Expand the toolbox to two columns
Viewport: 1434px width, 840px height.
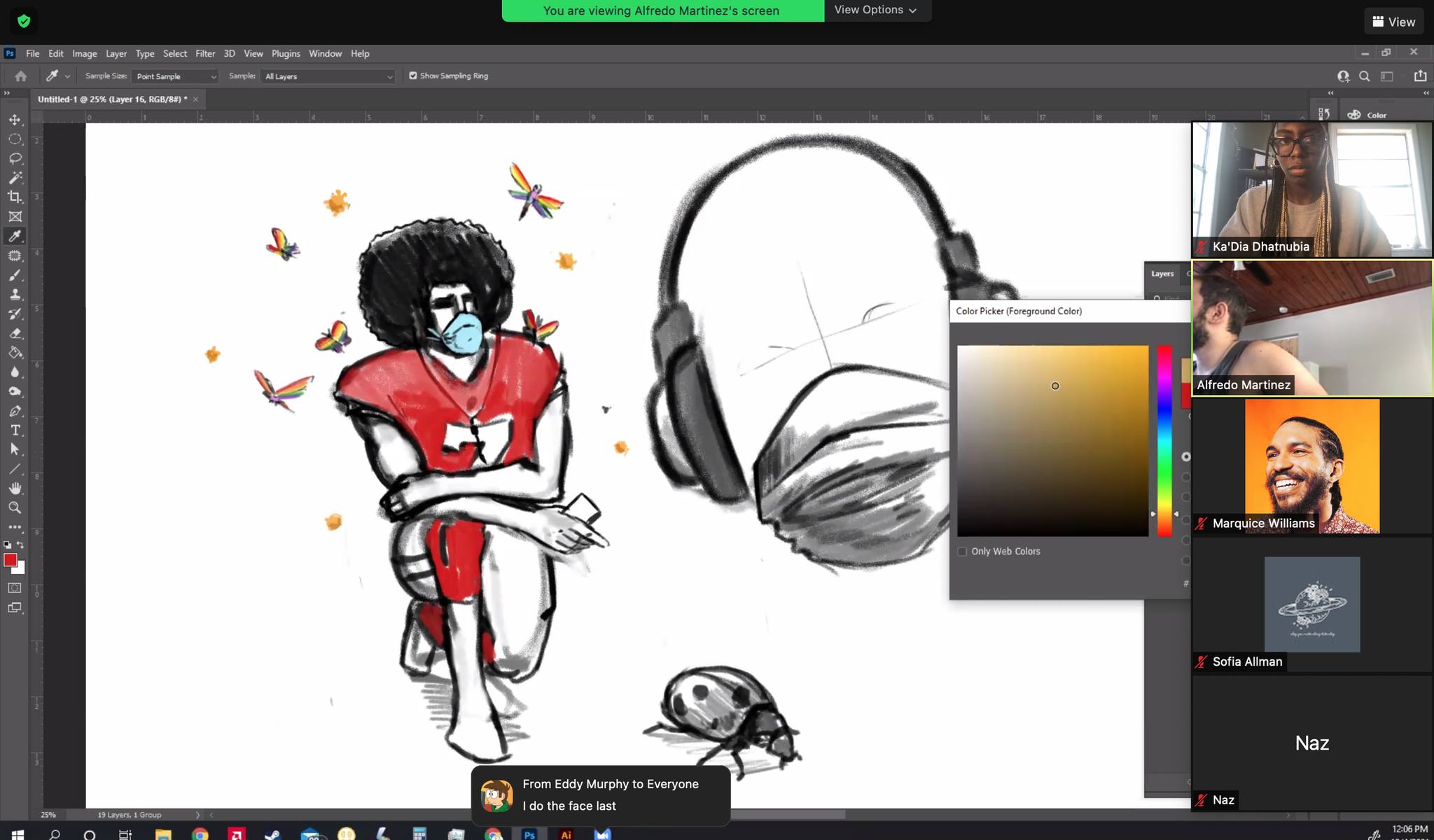click(x=7, y=93)
